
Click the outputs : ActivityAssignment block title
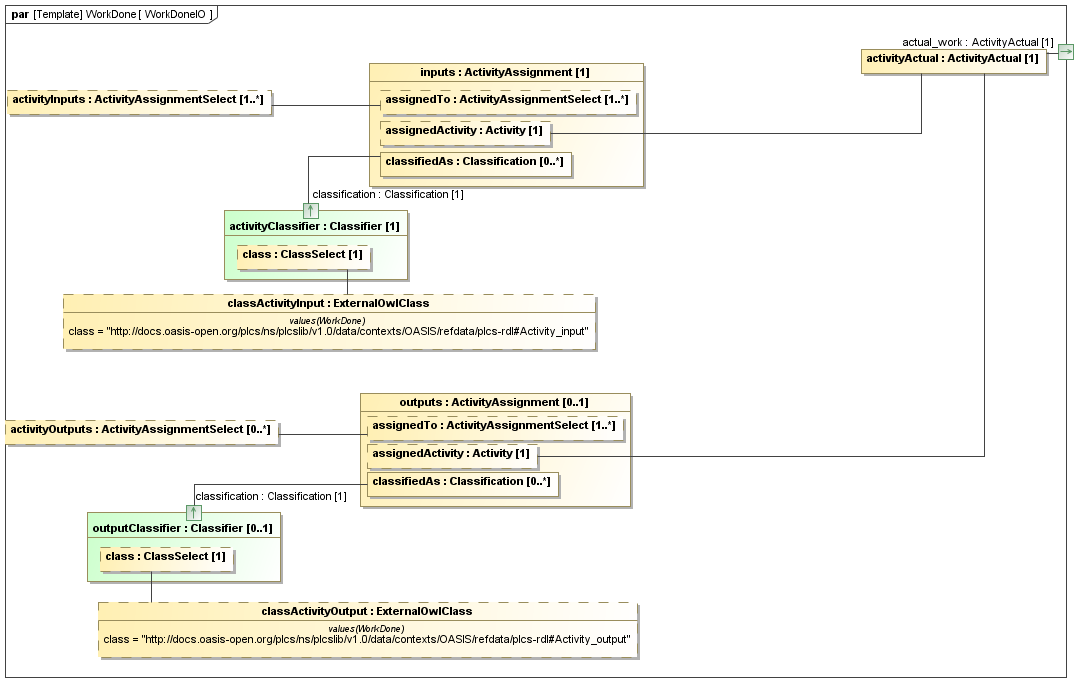click(495, 403)
